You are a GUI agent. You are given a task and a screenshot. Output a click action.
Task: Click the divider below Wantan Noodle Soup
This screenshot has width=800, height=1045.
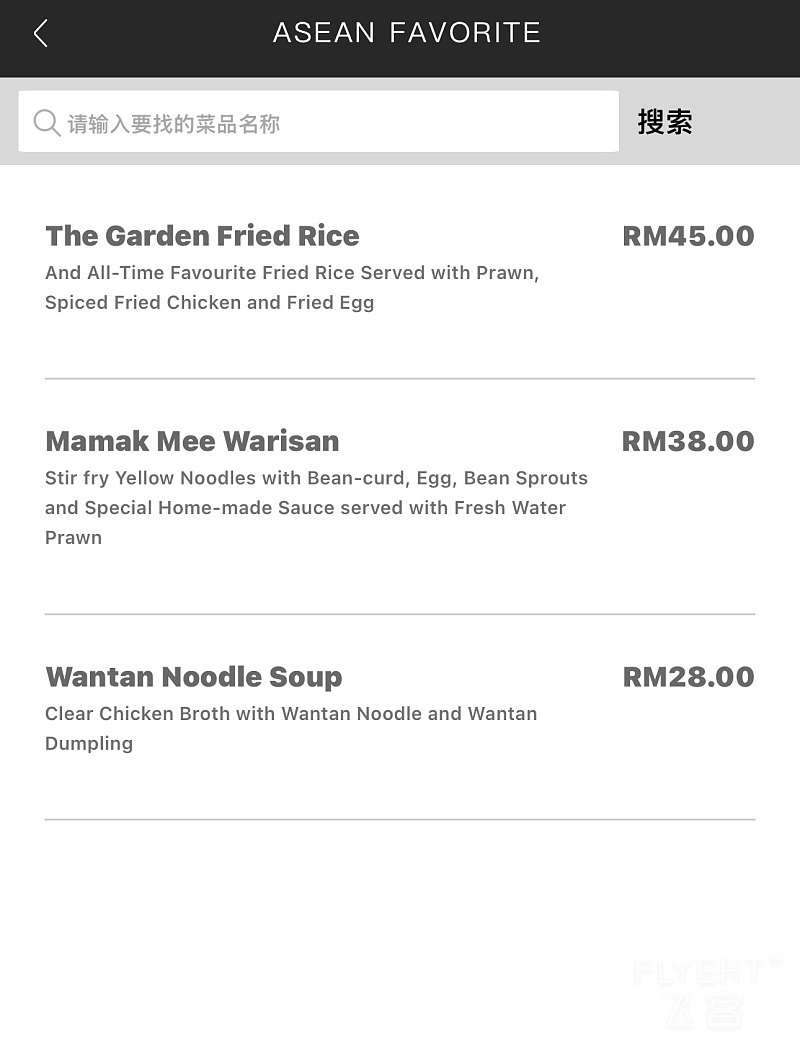[x=400, y=820]
